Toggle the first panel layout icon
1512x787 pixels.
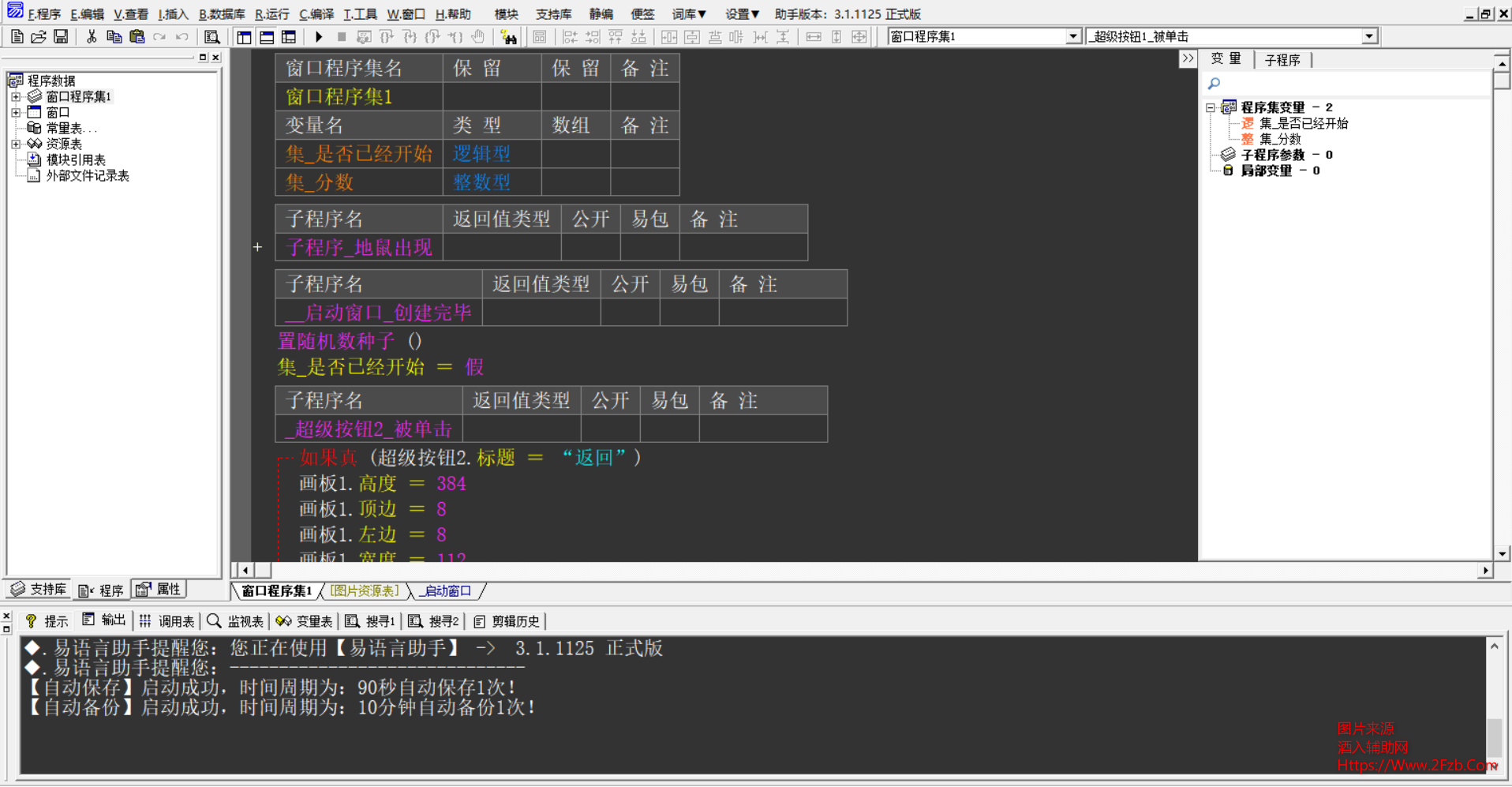pos(245,36)
